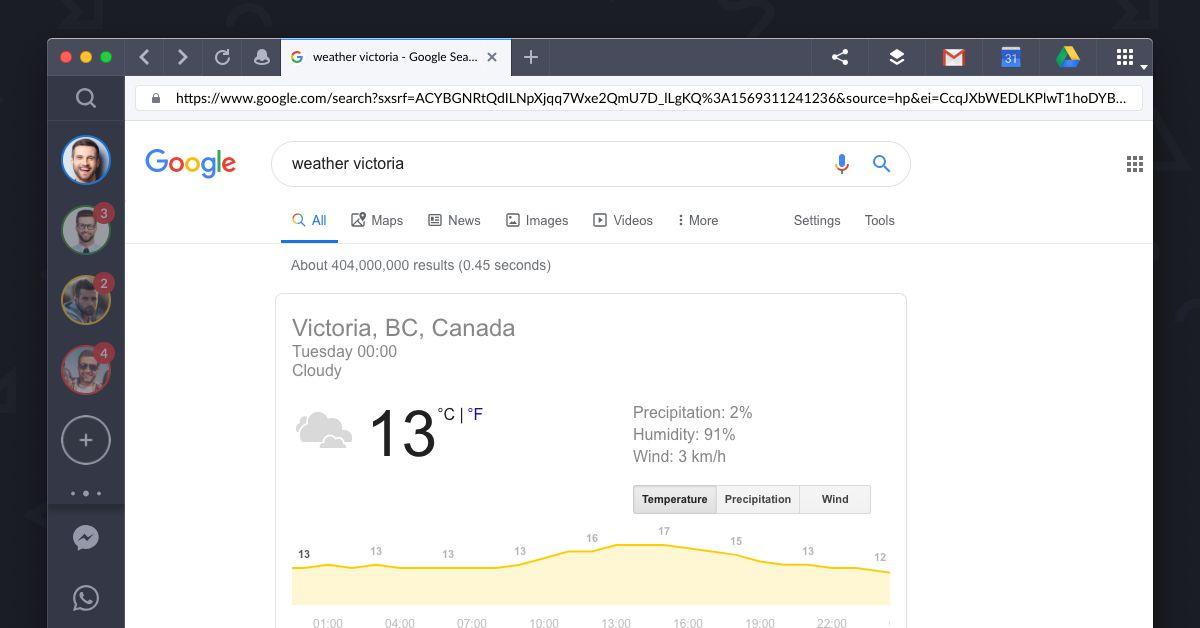Open Messenger in the sidebar
Viewport: 1200px width, 628px height.
point(86,538)
